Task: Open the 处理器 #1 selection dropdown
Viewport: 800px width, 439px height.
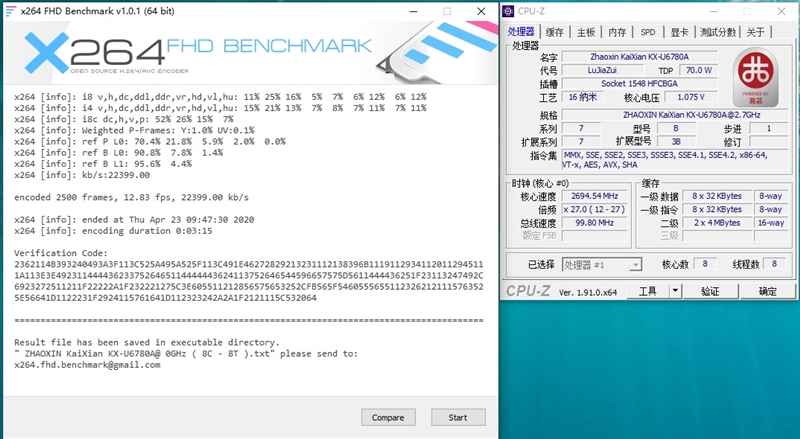Action: tap(602, 265)
